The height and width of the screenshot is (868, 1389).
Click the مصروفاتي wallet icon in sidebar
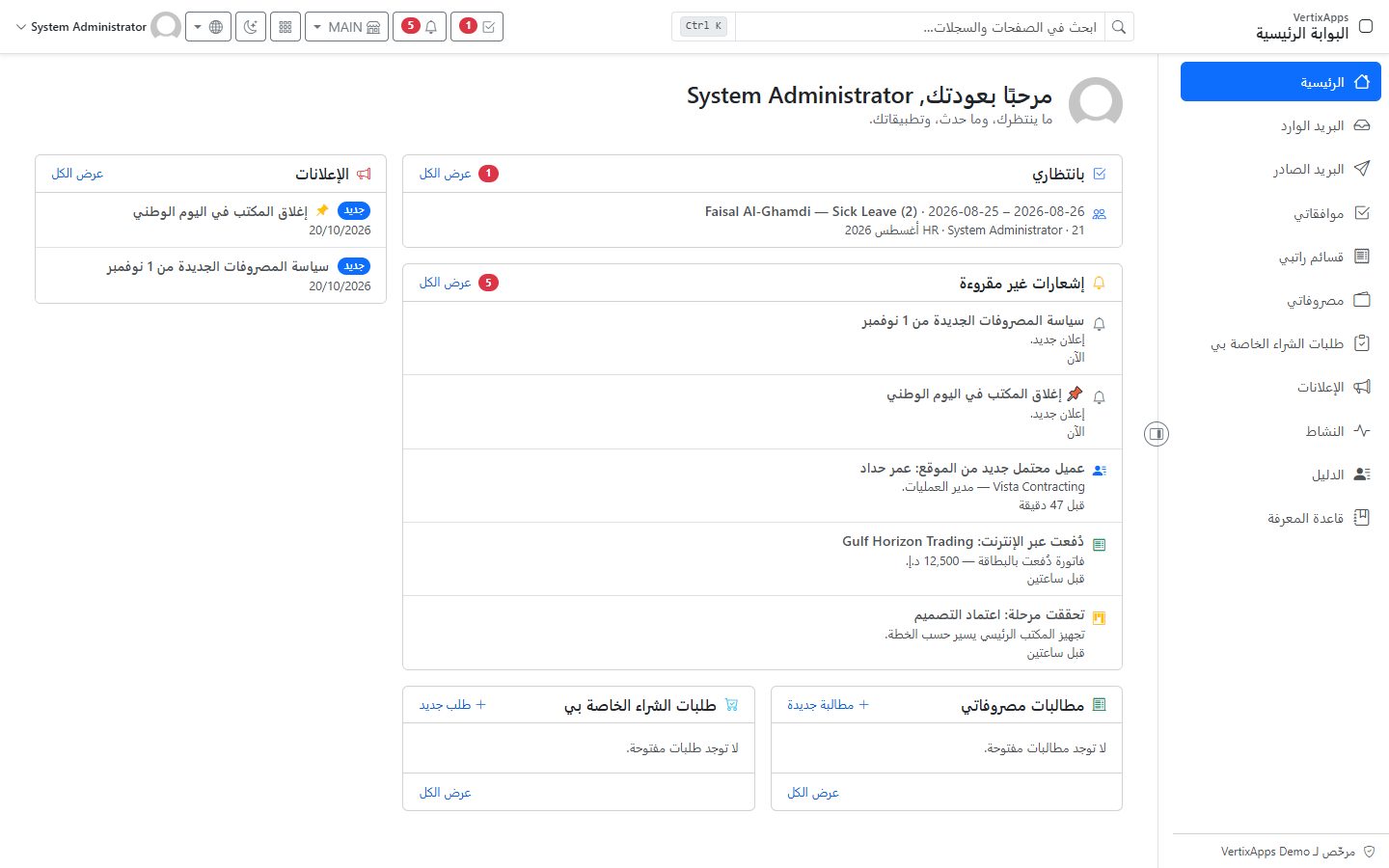[x=1362, y=300]
